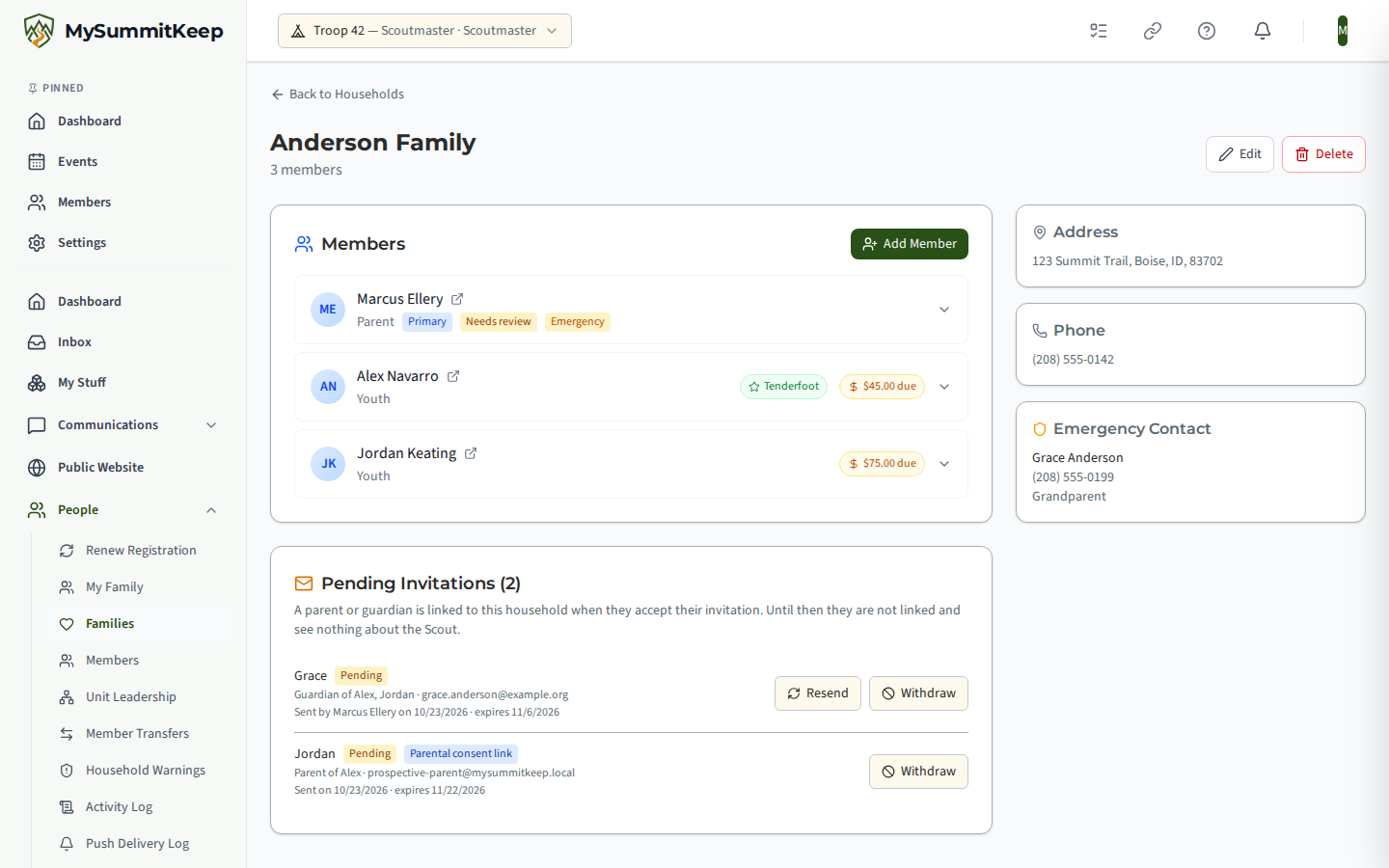
Task: Click Jordan Keating's $75.00 due badge
Action: [x=882, y=464]
